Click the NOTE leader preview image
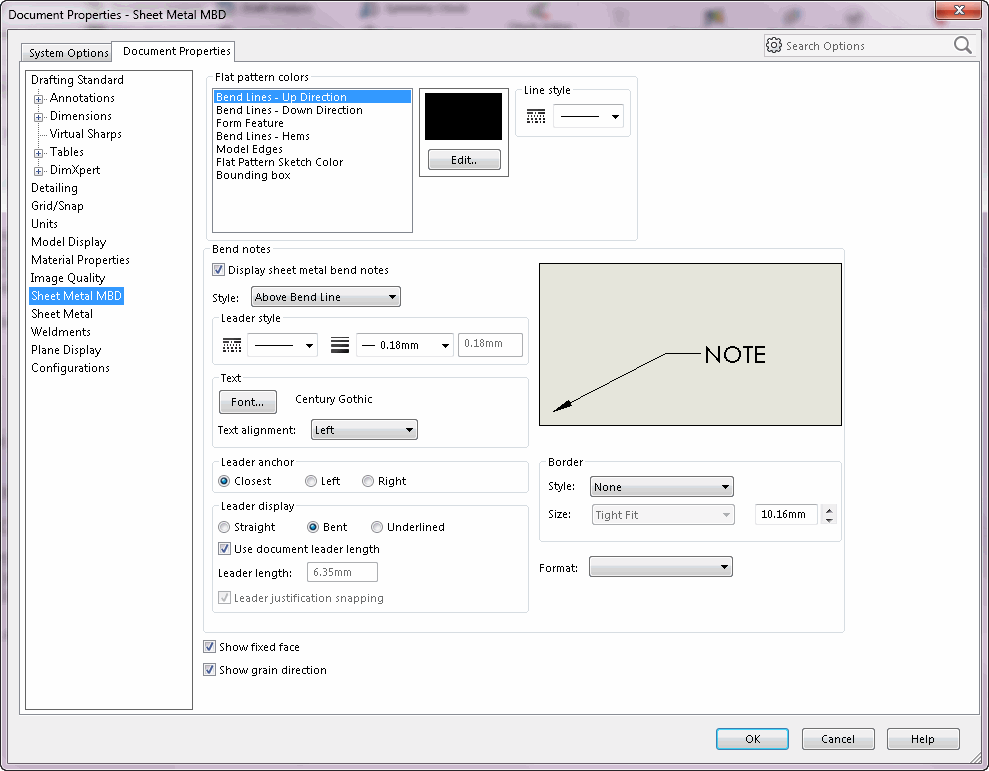The image size is (989, 771). (x=690, y=344)
